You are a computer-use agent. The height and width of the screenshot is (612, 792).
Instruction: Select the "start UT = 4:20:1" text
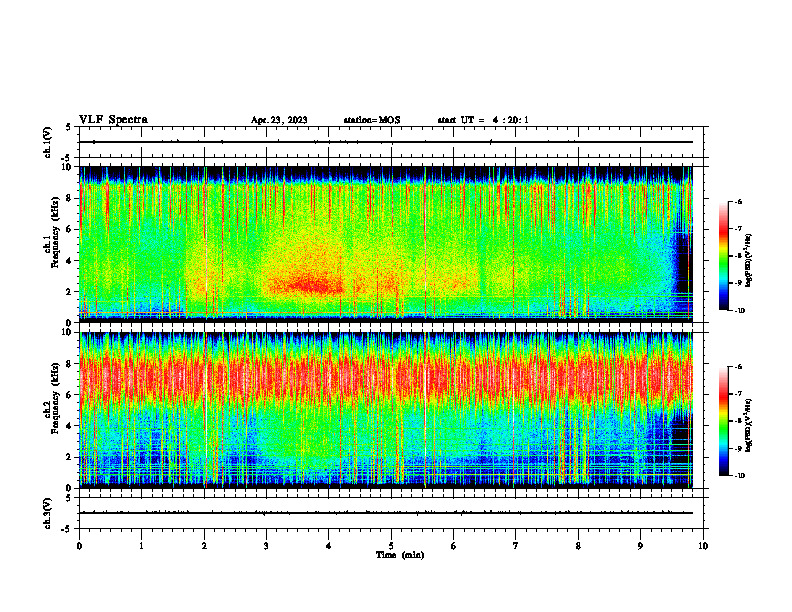coord(483,120)
